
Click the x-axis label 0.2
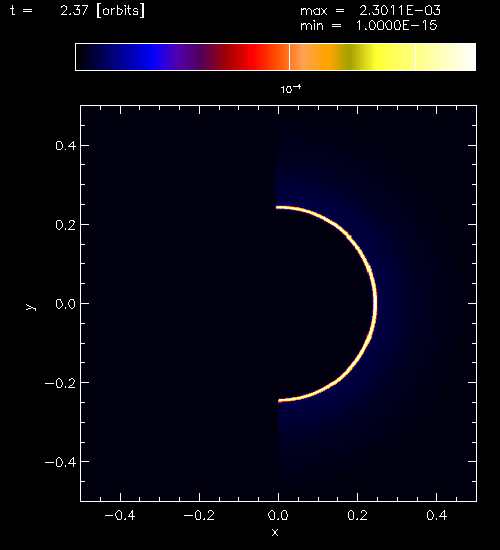pyautogui.click(x=357, y=515)
